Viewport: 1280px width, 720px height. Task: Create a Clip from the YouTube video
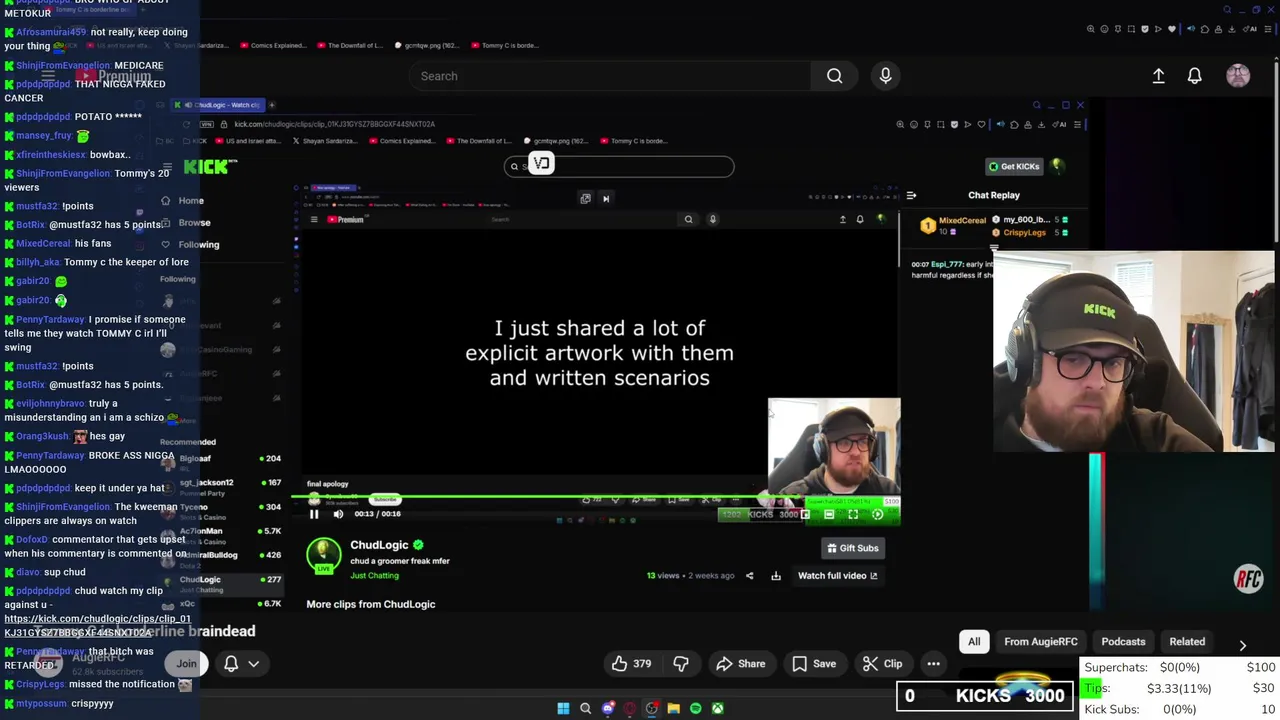click(x=882, y=664)
